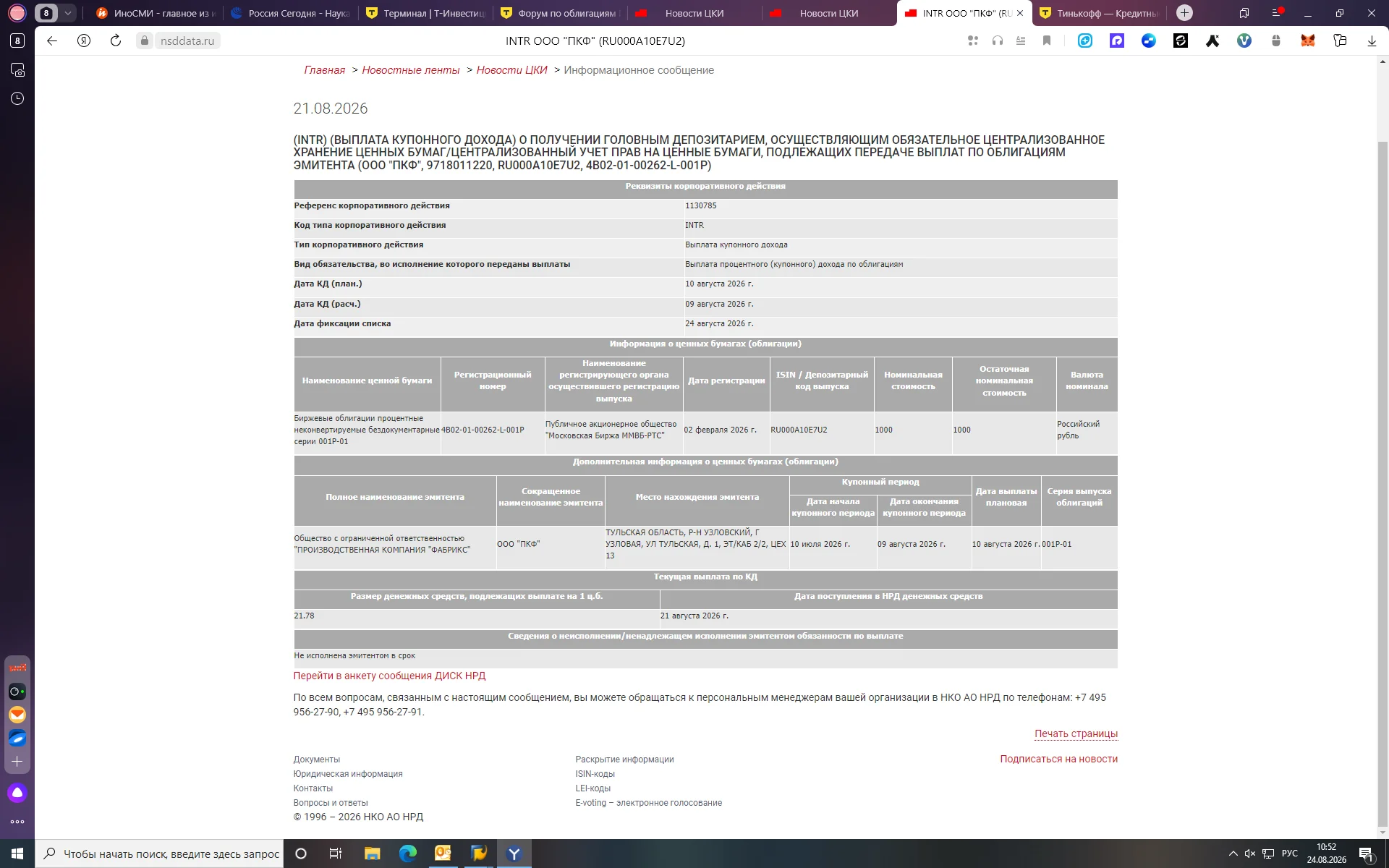This screenshot has width=1389, height=868.
Task: Switch to Россия Сегодня - Наука tab
Action: 290,13
